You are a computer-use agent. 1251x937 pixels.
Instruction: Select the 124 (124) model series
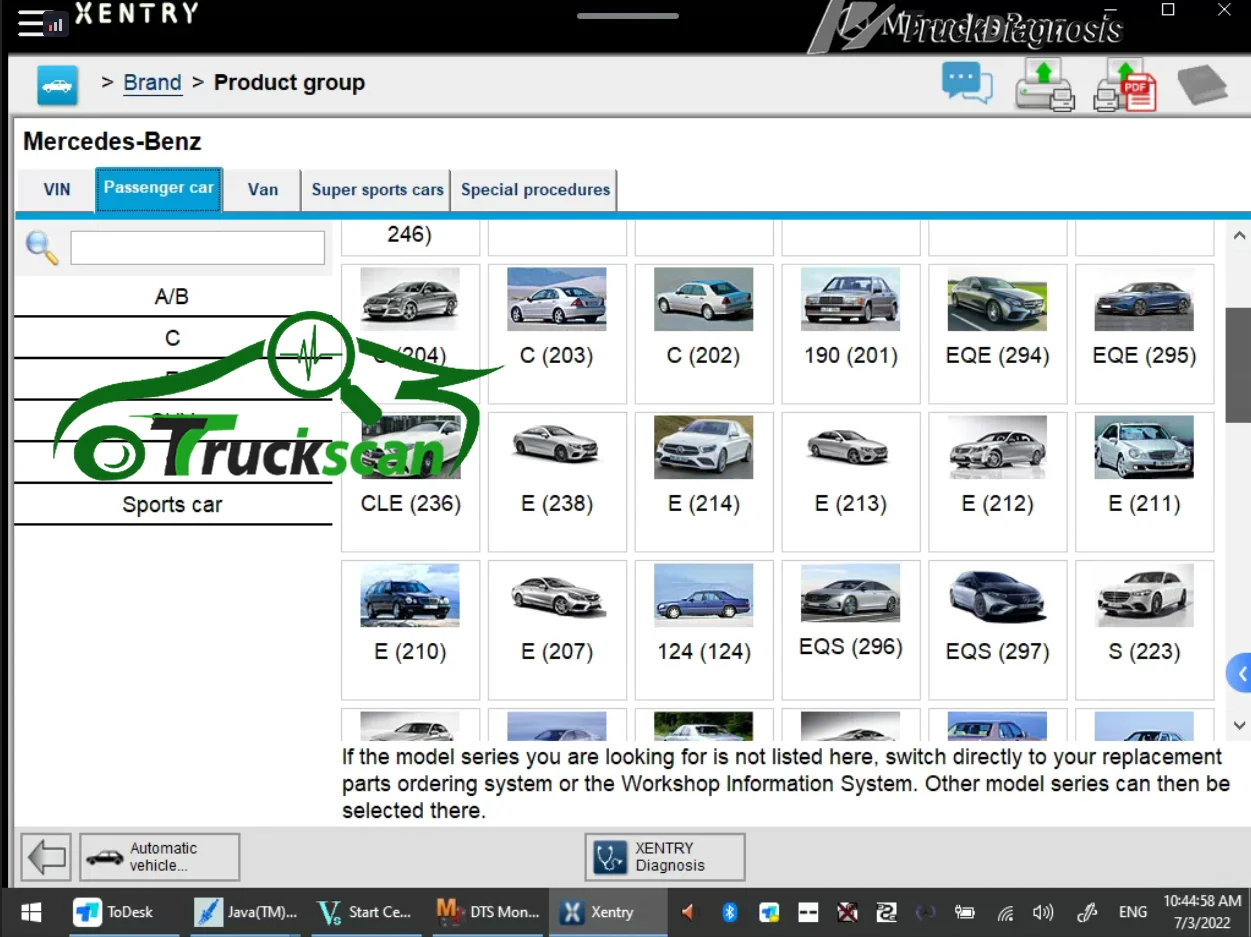704,630
